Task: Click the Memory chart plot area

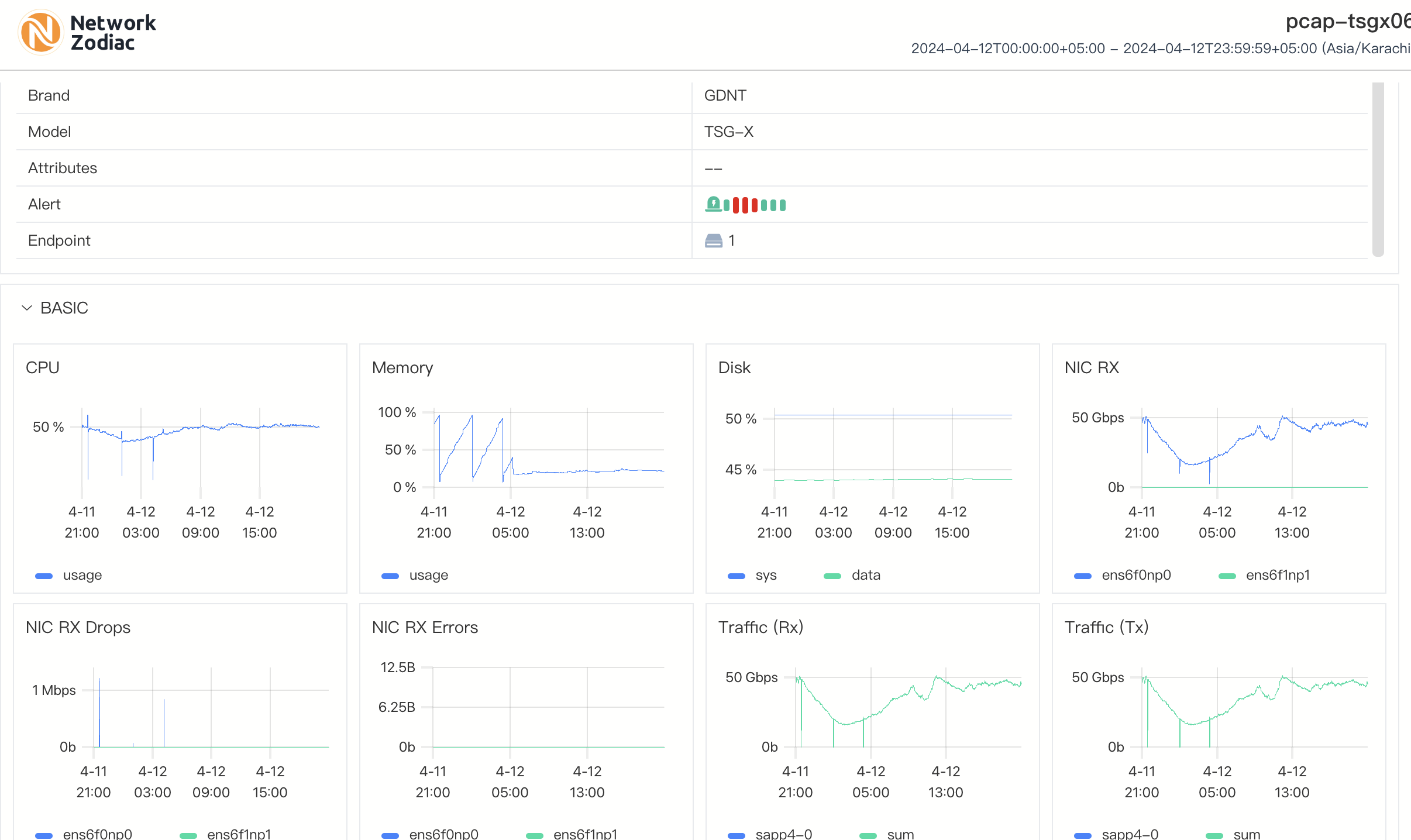Action: 549,449
